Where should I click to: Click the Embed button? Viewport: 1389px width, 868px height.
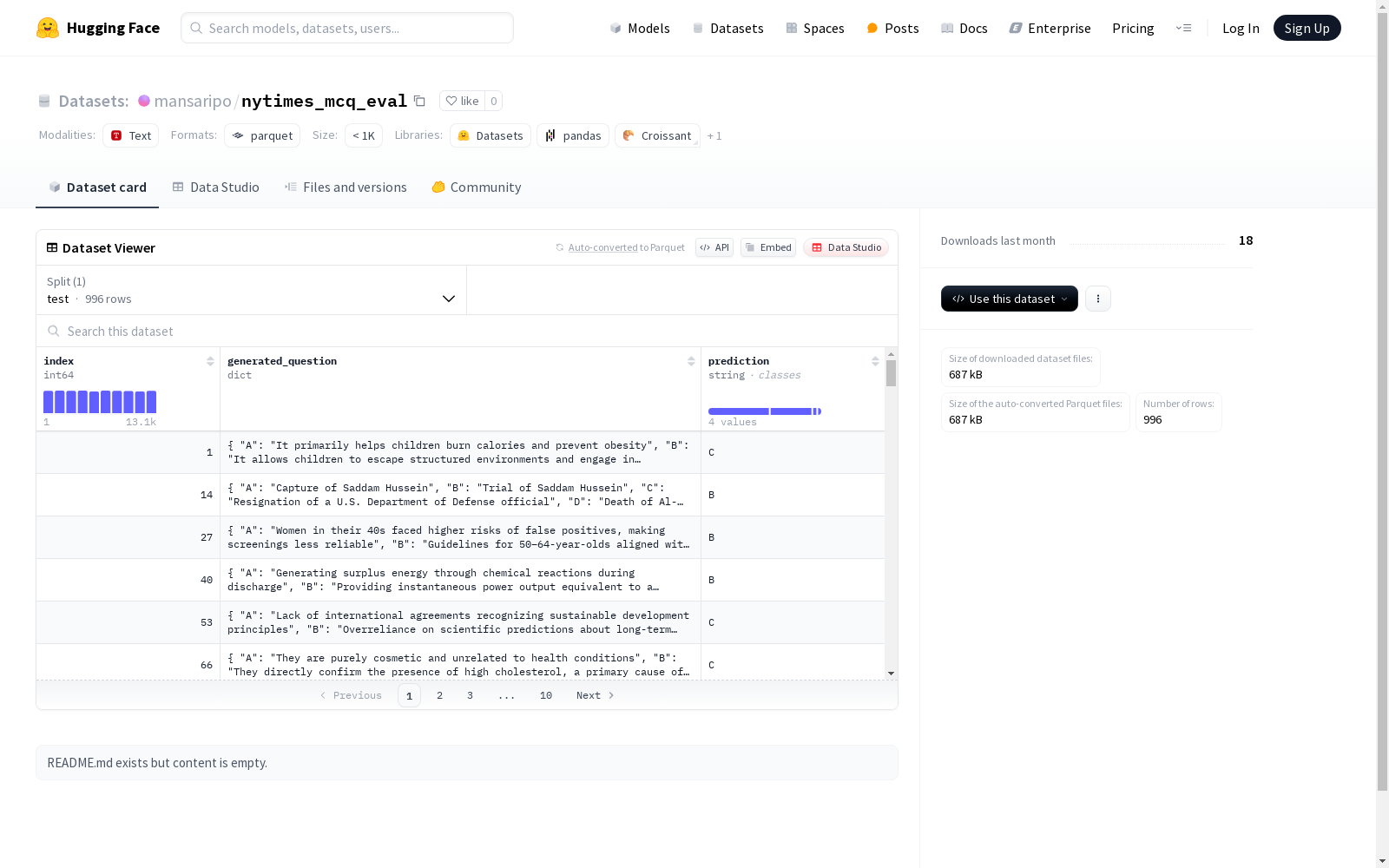(768, 247)
